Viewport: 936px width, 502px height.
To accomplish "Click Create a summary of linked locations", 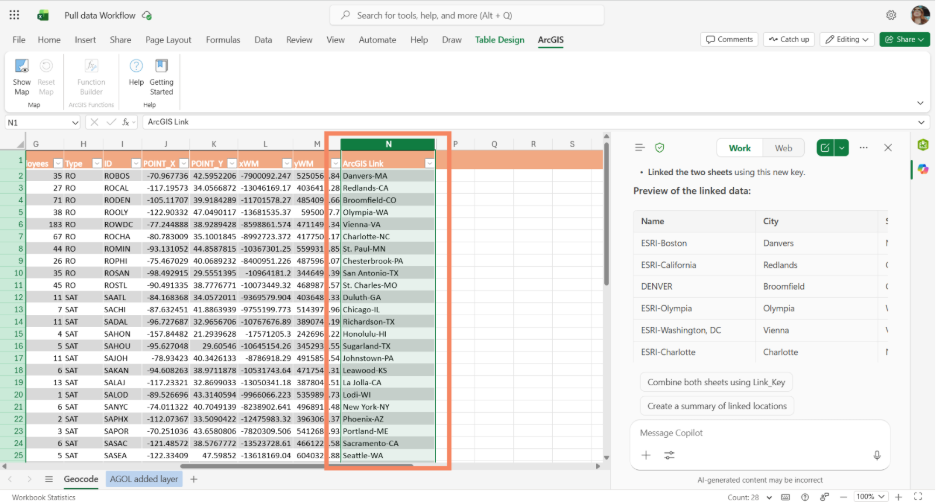I will [x=717, y=406].
